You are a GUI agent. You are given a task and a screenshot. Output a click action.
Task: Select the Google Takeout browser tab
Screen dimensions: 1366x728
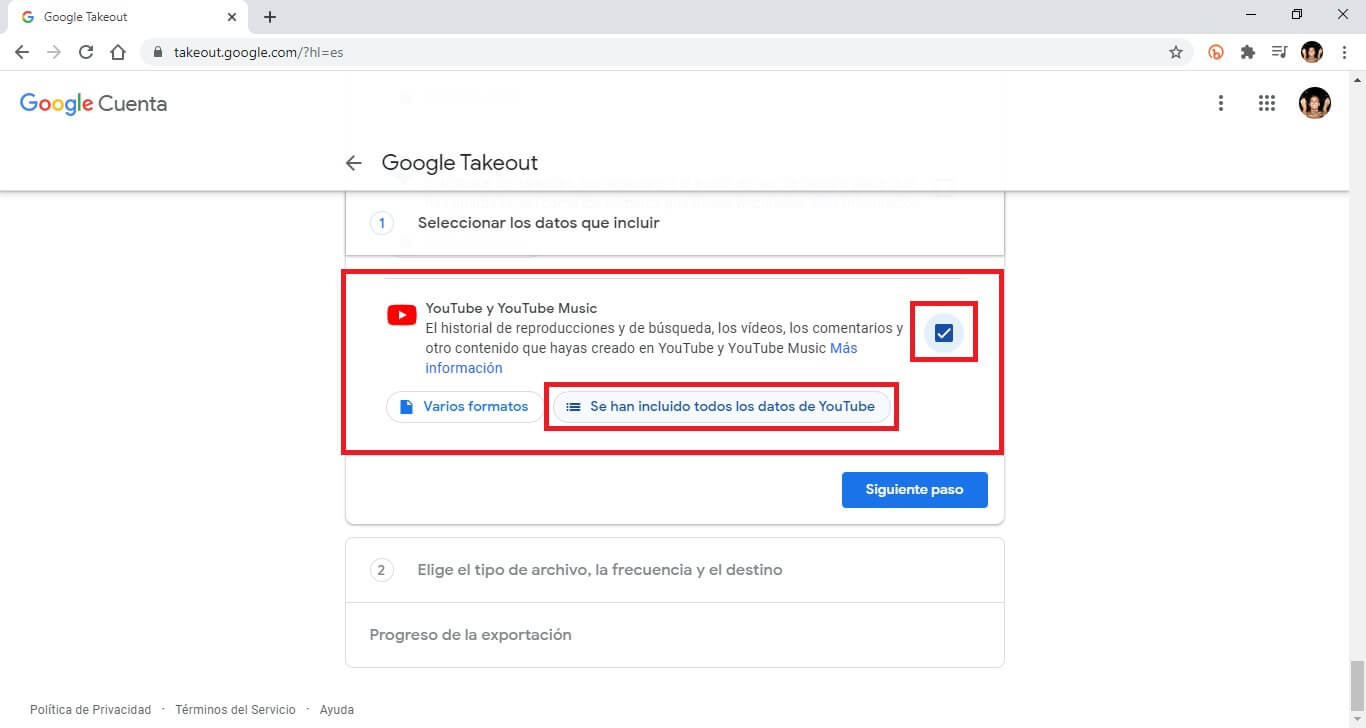click(128, 17)
